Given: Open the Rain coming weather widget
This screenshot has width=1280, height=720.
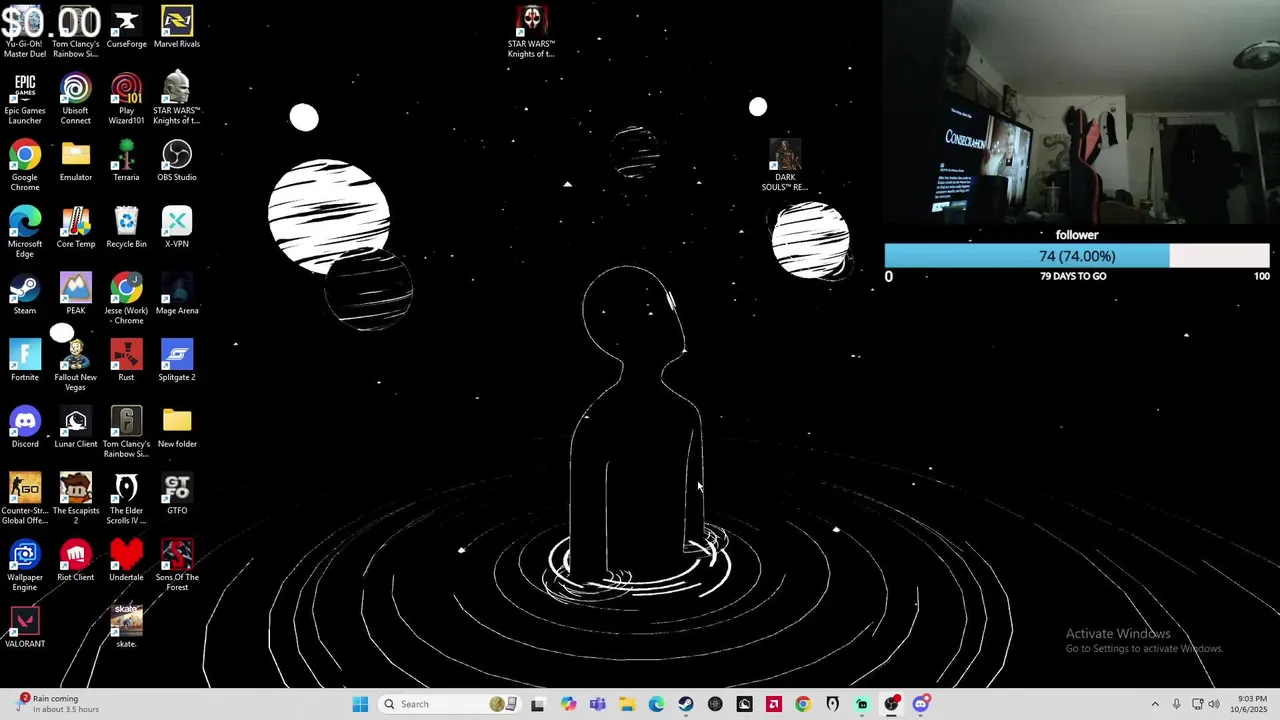Looking at the screenshot, I should click(58, 704).
